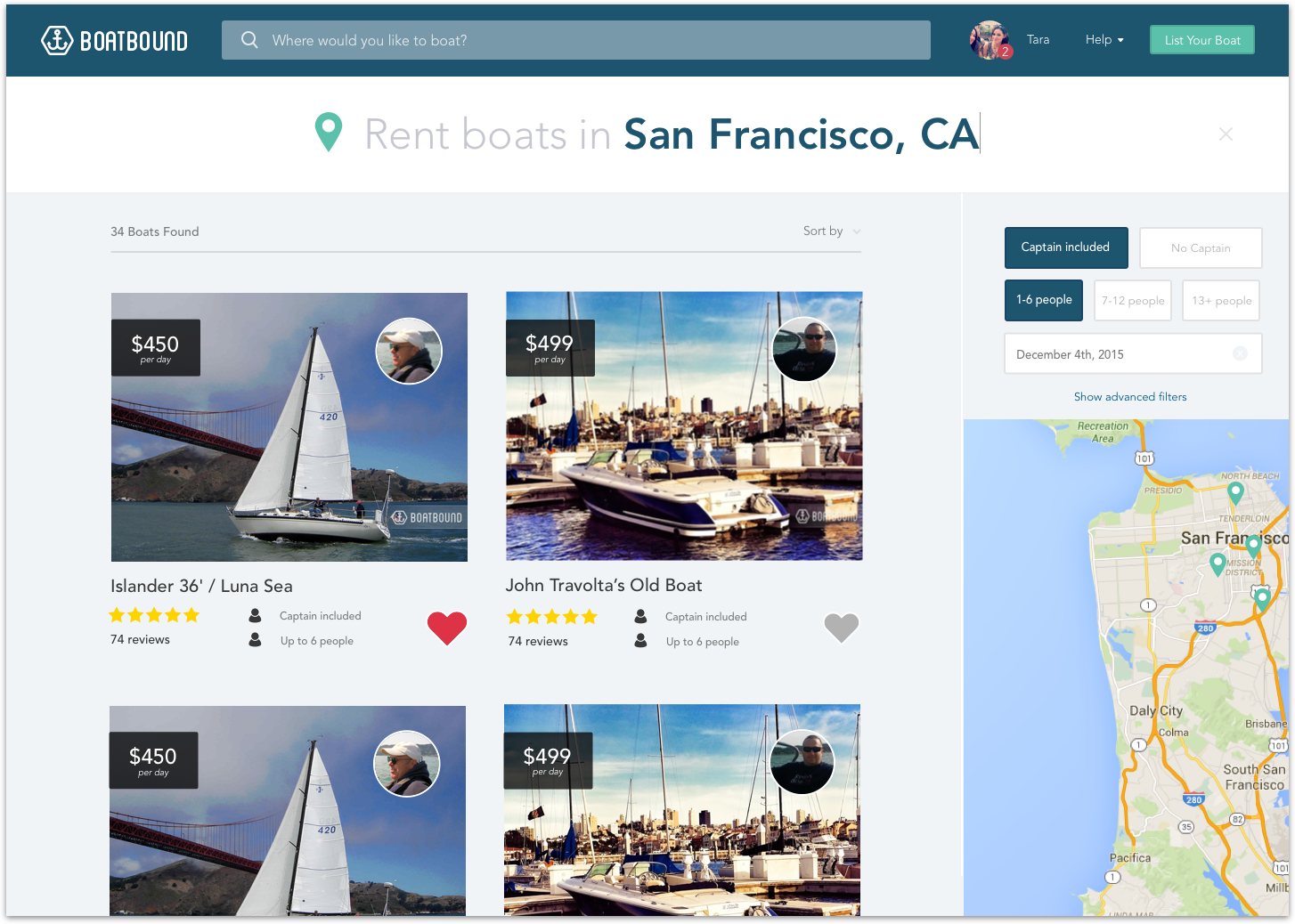Select the 13+ people filter
Screen dimensions: 1295x924
[1222, 300]
